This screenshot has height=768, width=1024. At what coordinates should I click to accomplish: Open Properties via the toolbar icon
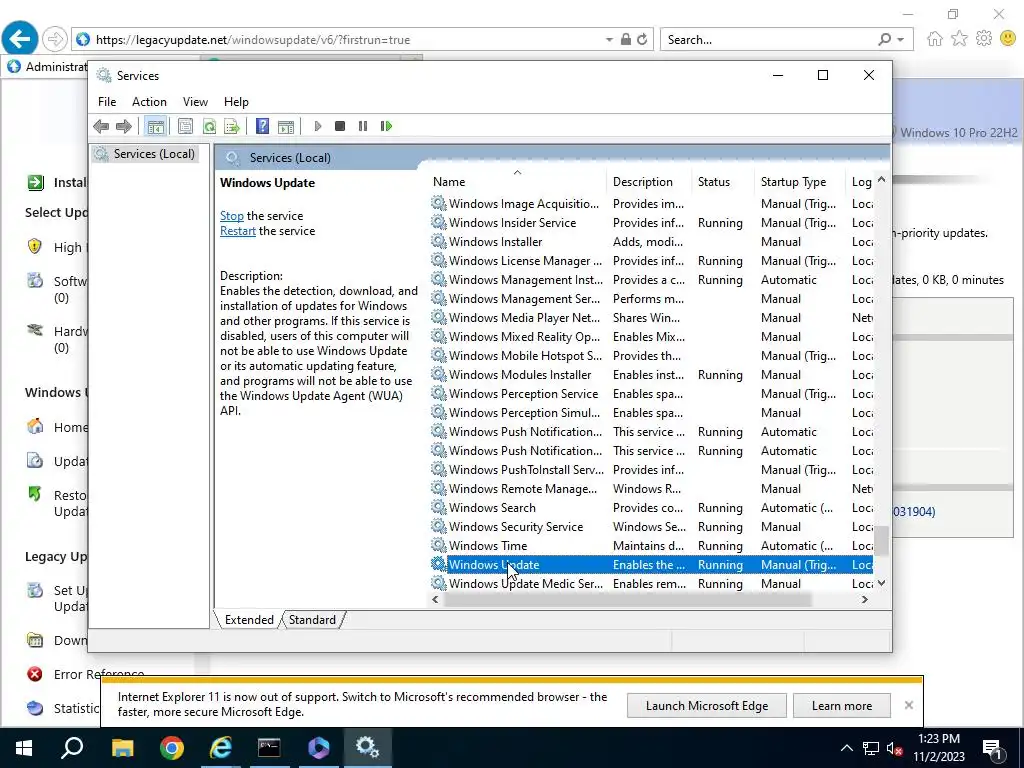tap(185, 126)
